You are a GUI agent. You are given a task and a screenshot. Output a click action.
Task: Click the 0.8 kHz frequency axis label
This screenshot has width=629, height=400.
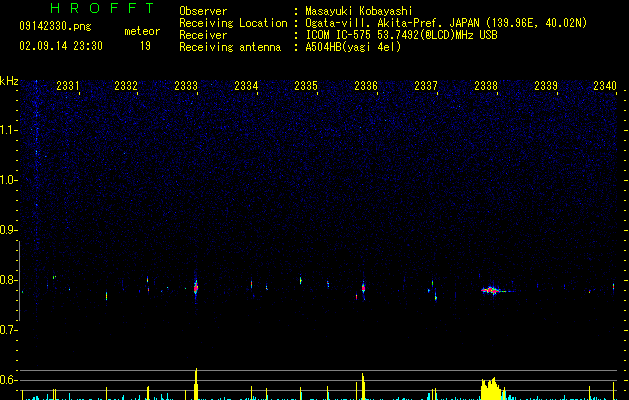click(x=8, y=280)
